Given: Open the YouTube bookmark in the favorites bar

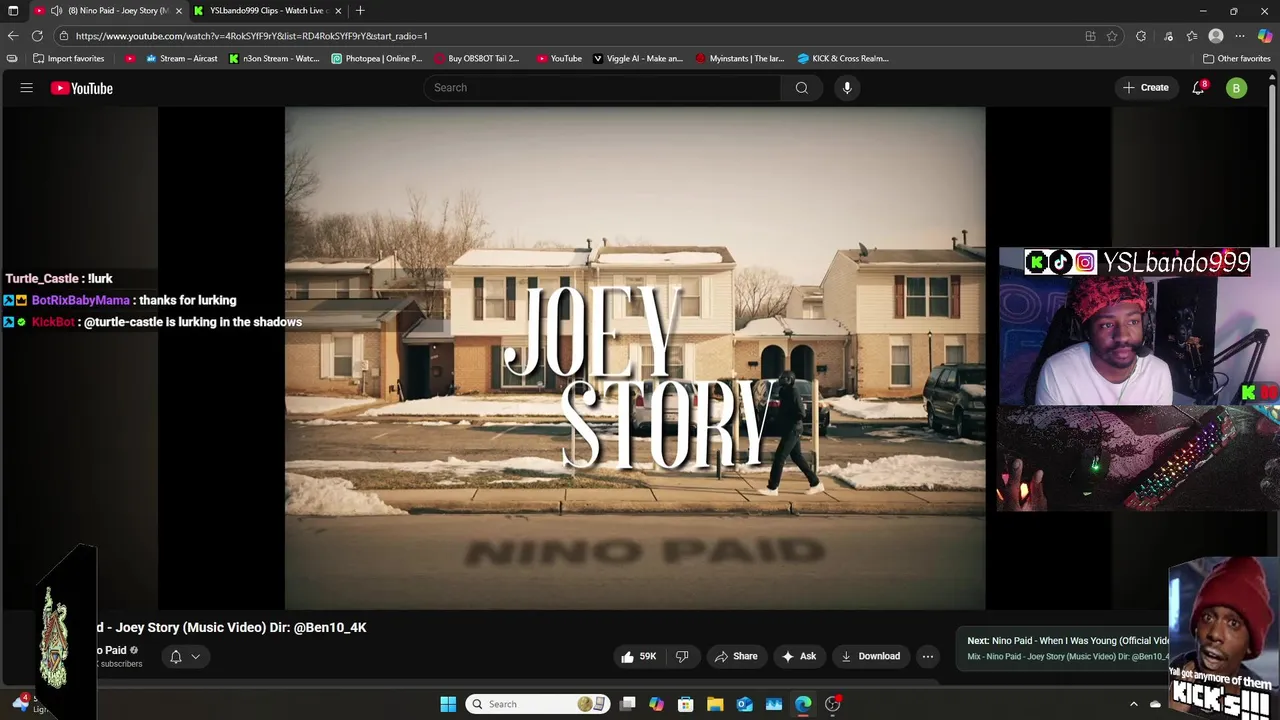Looking at the screenshot, I should pyautogui.click(x=559, y=58).
